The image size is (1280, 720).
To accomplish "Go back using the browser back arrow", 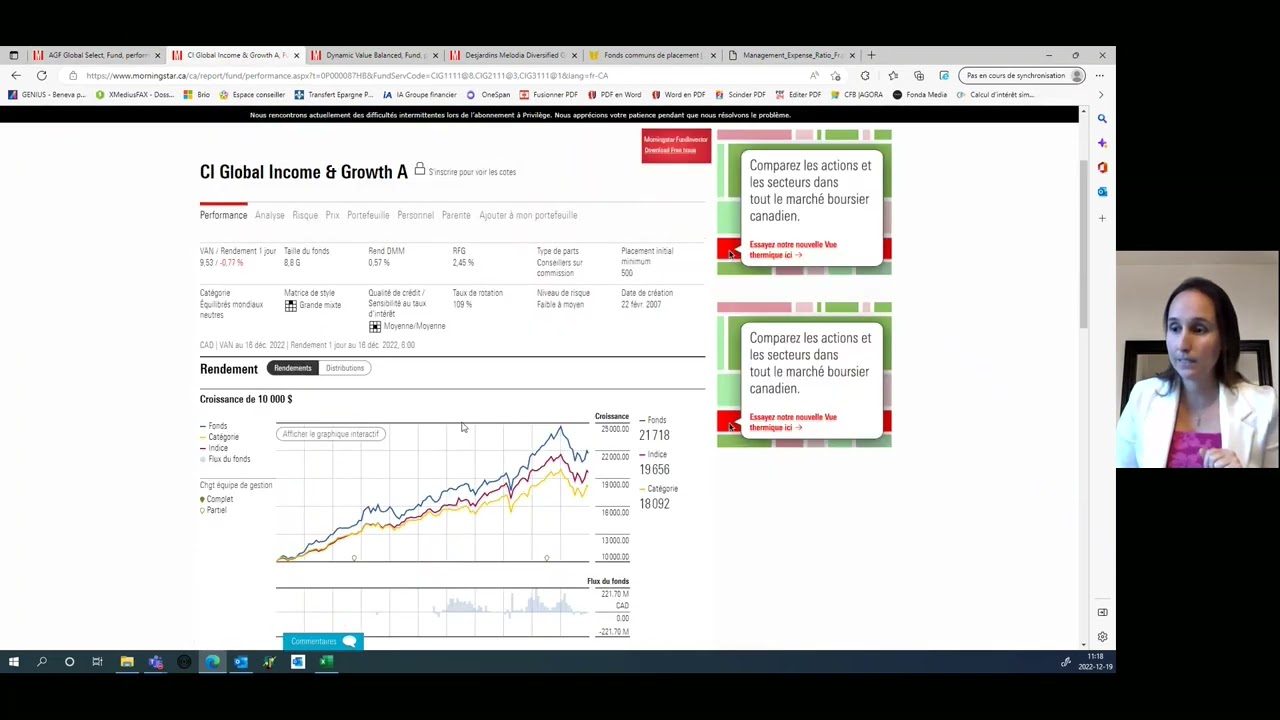I will coord(16,75).
